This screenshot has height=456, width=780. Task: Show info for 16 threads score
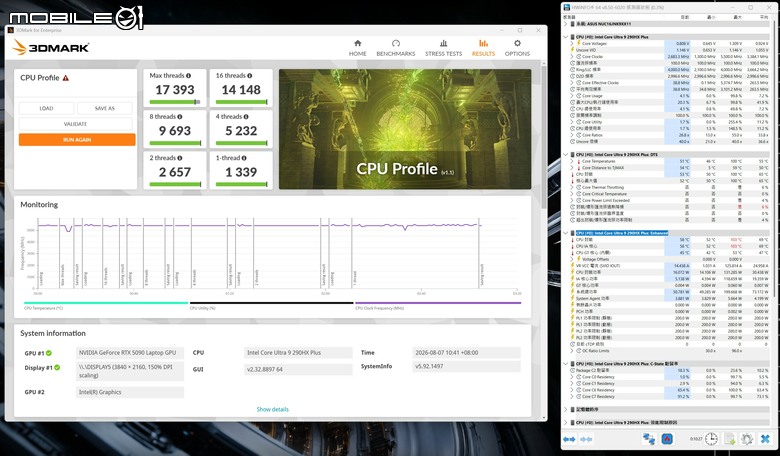pos(250,76)
